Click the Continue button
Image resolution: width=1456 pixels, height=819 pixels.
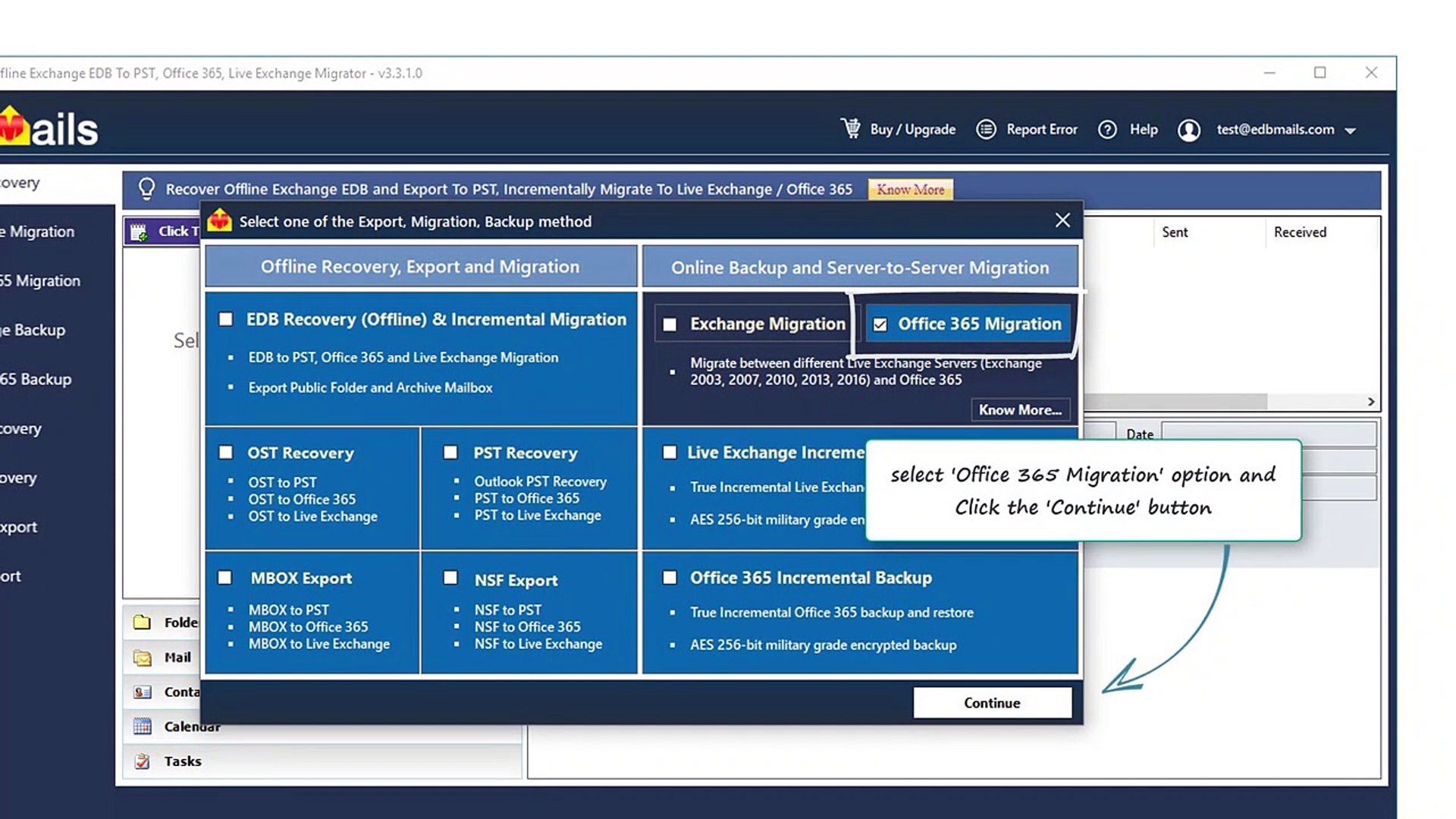(992, 702)
